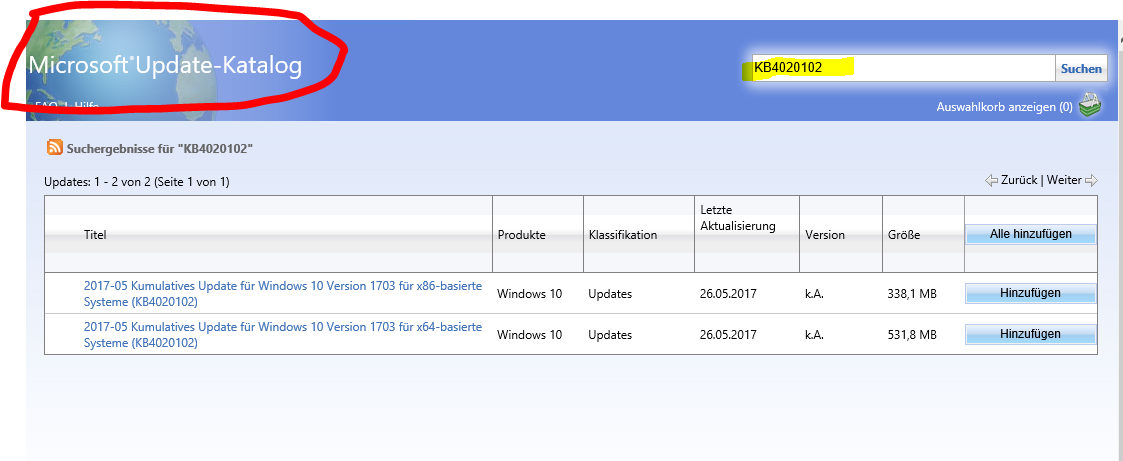1123x461 pixels.
Task: Select Windows 10 in the x86 row
Action: (530, 293)
